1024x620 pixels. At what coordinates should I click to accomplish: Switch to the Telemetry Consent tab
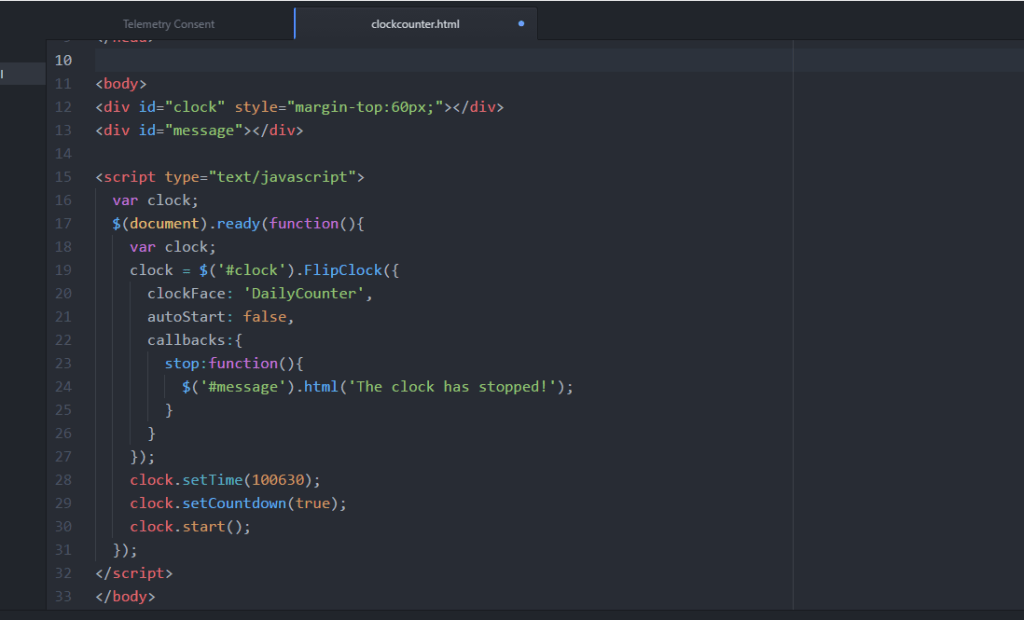tap(168, 24)
